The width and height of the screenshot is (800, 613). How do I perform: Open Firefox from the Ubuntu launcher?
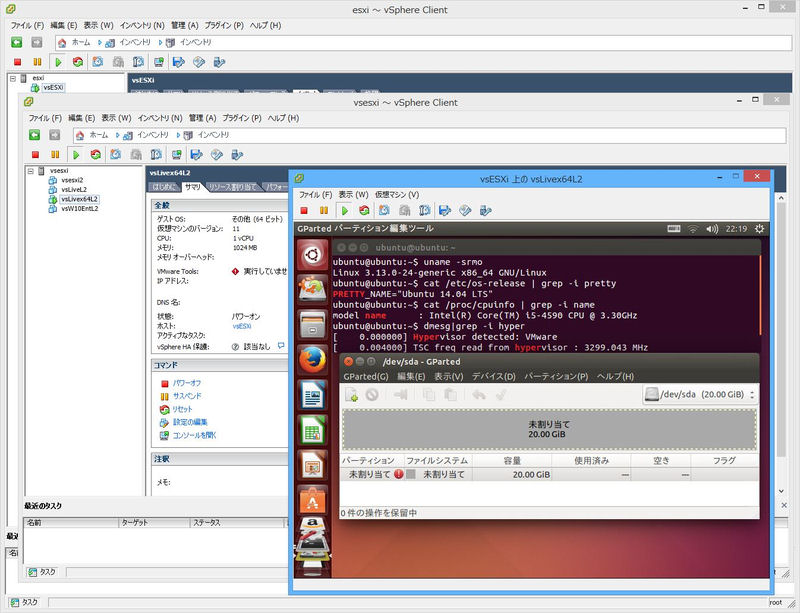(311, 359)
